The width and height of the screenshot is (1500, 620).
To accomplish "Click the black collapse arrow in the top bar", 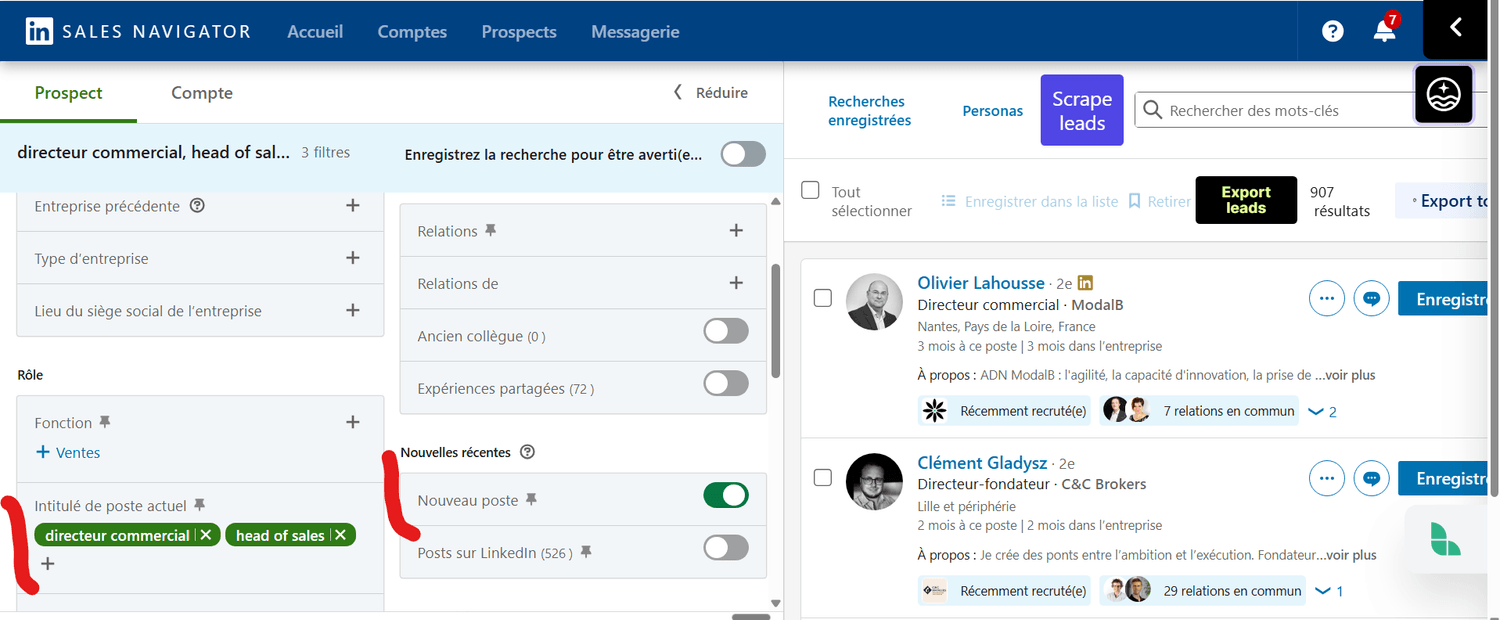I will (x=1456, y=28).
